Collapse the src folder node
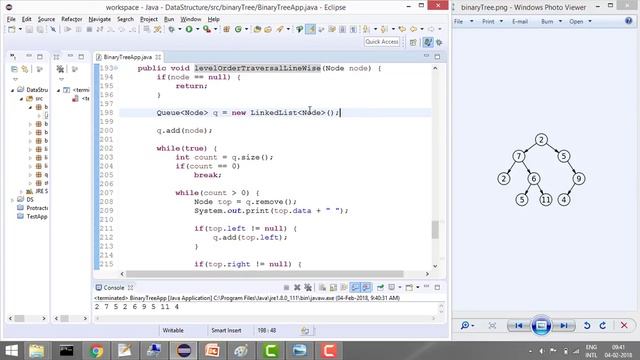This screenshot has height=360, width=640. click(21, 99)
